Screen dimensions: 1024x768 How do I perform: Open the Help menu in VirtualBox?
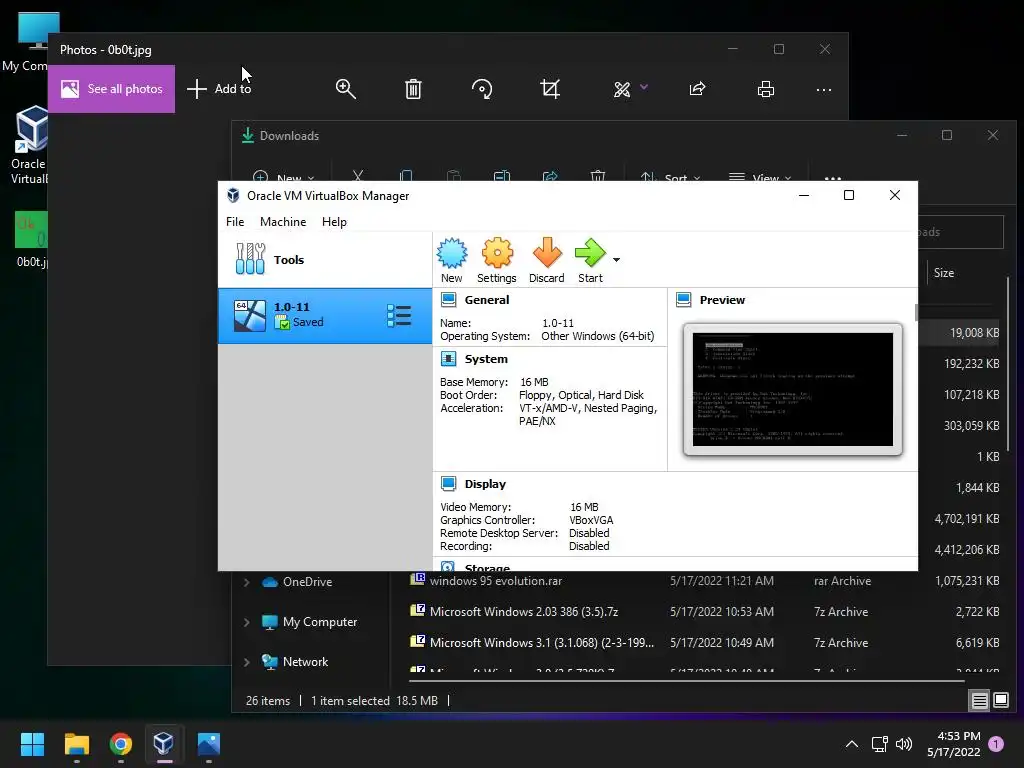334,222
